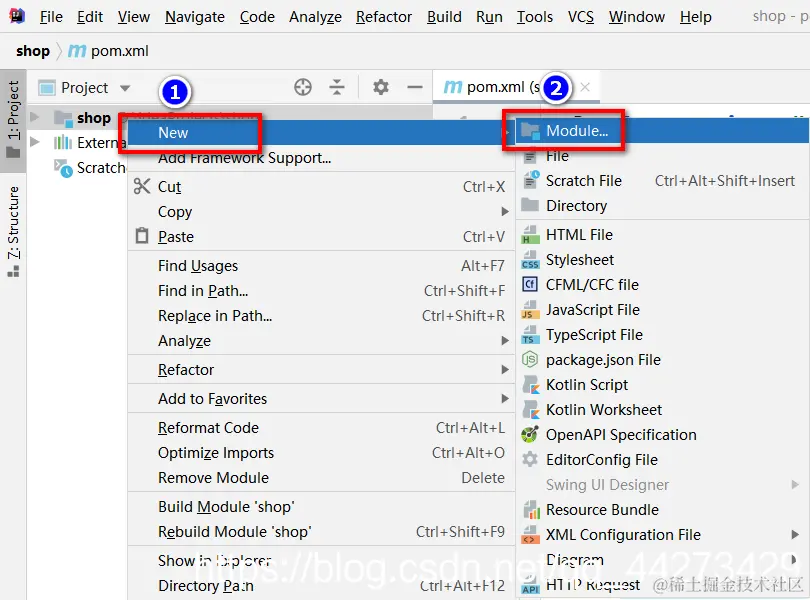Hide the Project panel with minus icon

click(x=414, y=87)
